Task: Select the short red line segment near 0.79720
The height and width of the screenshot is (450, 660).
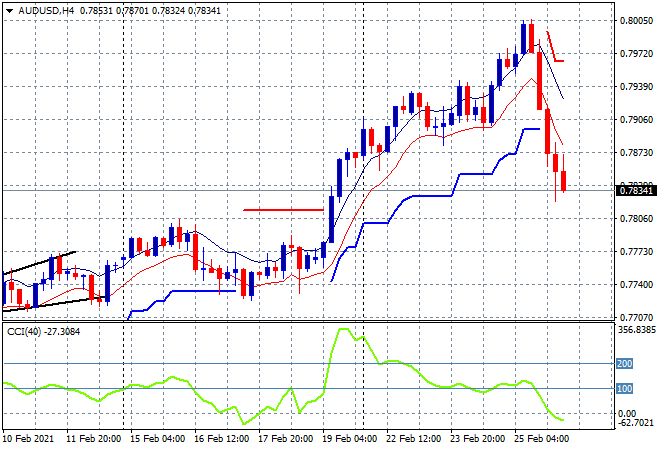Action: (x=556, y=47)
